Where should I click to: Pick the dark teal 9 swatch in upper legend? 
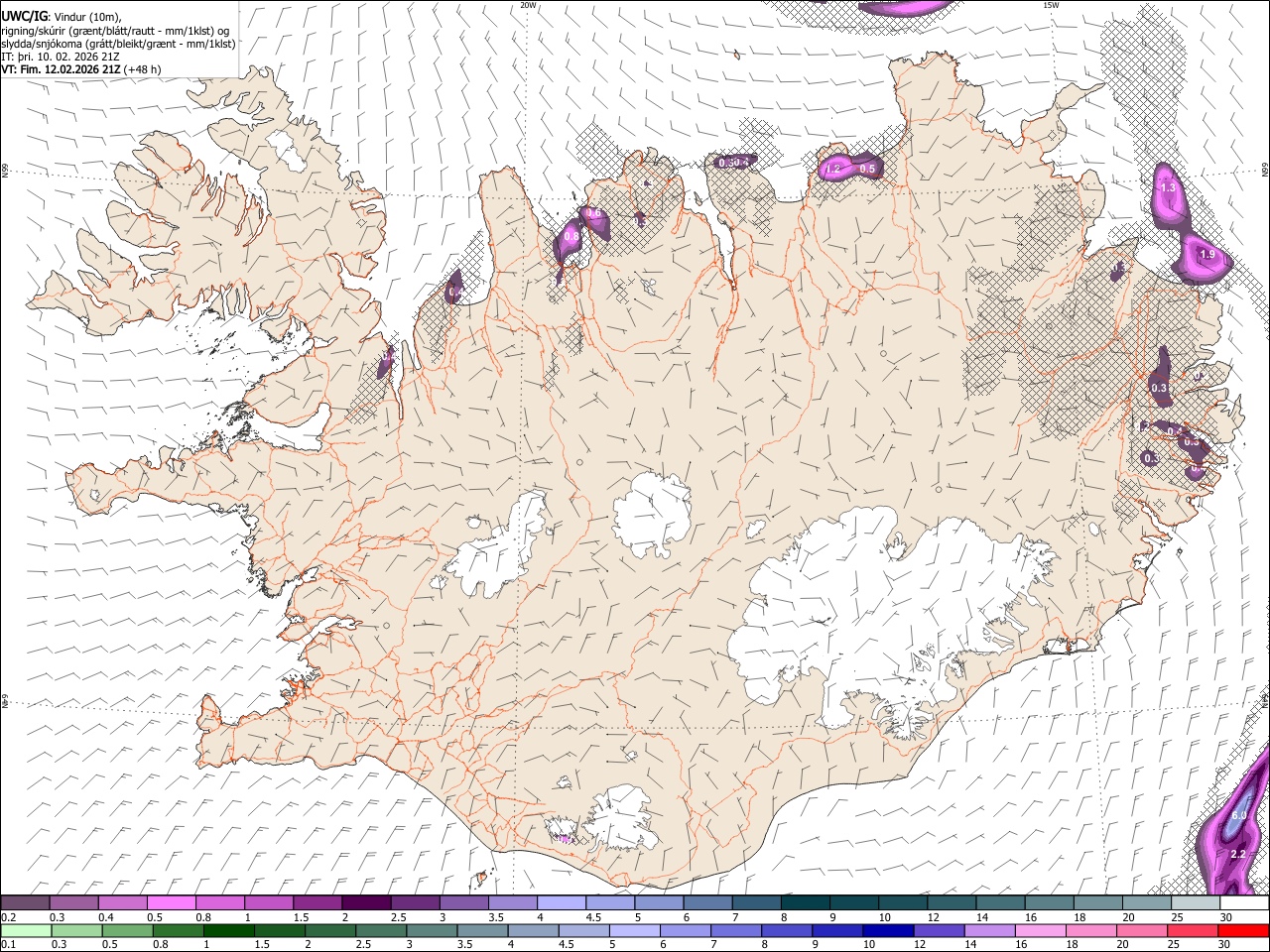pos(853,903)
